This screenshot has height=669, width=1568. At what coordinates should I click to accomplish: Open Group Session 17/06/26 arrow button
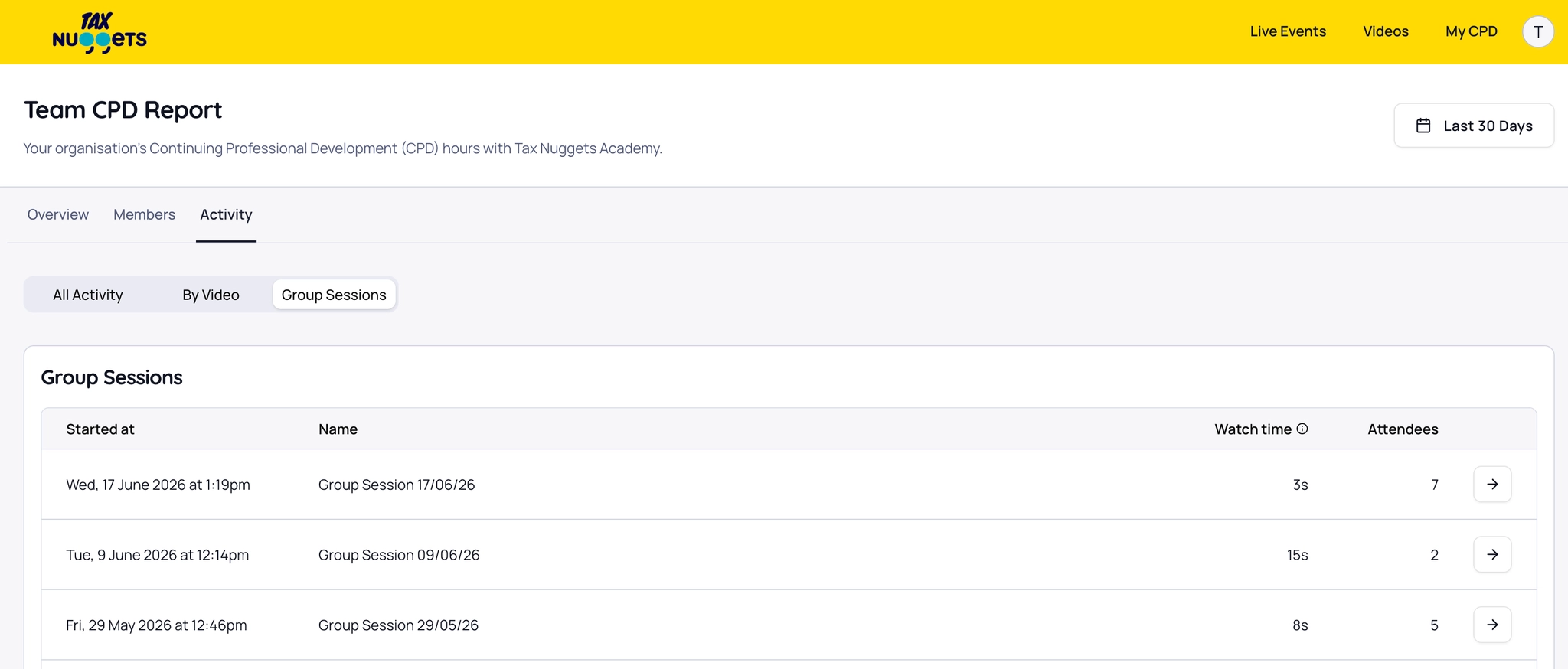coord(1492,485)
